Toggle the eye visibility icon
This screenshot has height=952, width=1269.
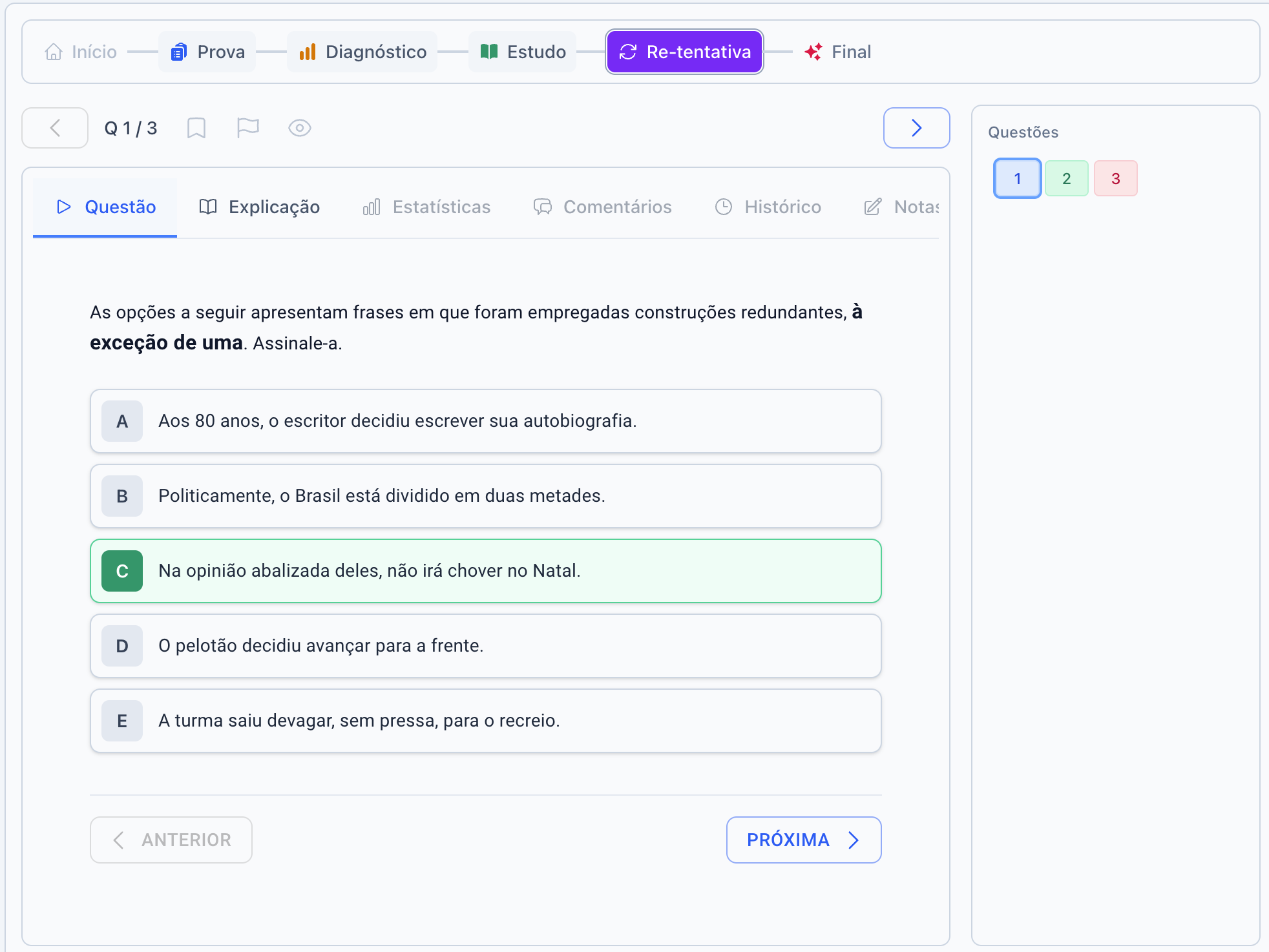[x=299, y=128]
